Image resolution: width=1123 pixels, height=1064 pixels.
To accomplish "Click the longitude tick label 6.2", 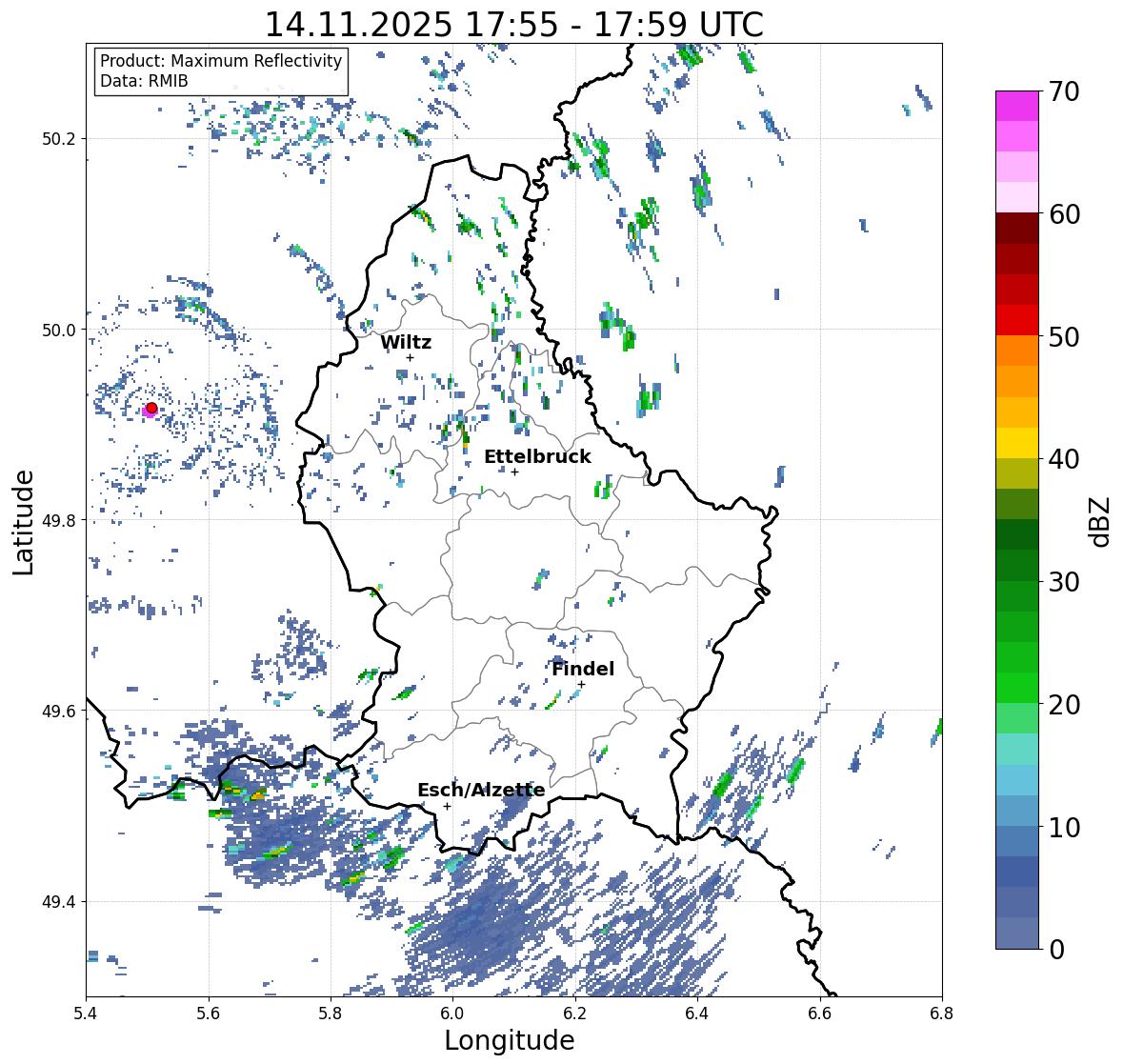I will [575, 1014].
